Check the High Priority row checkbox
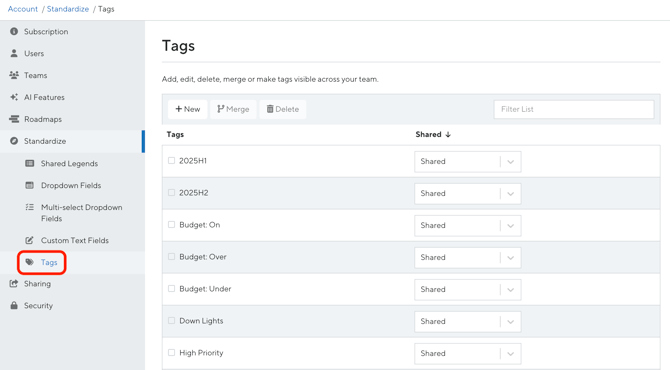The image size is (670, 370). (171, 352)
